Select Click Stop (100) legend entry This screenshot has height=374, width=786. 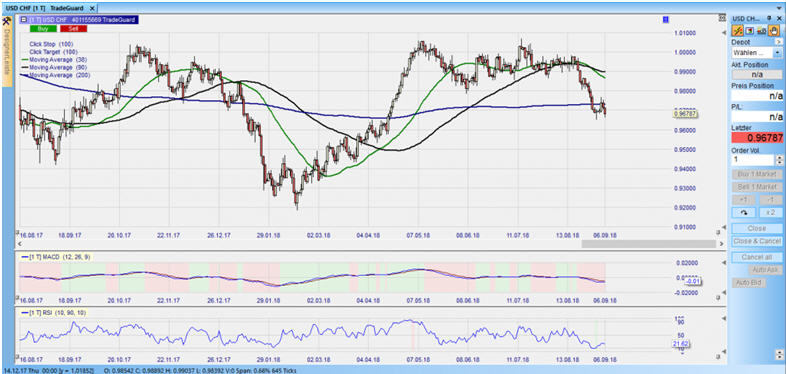pyautogui.click(x=51, y=44)
